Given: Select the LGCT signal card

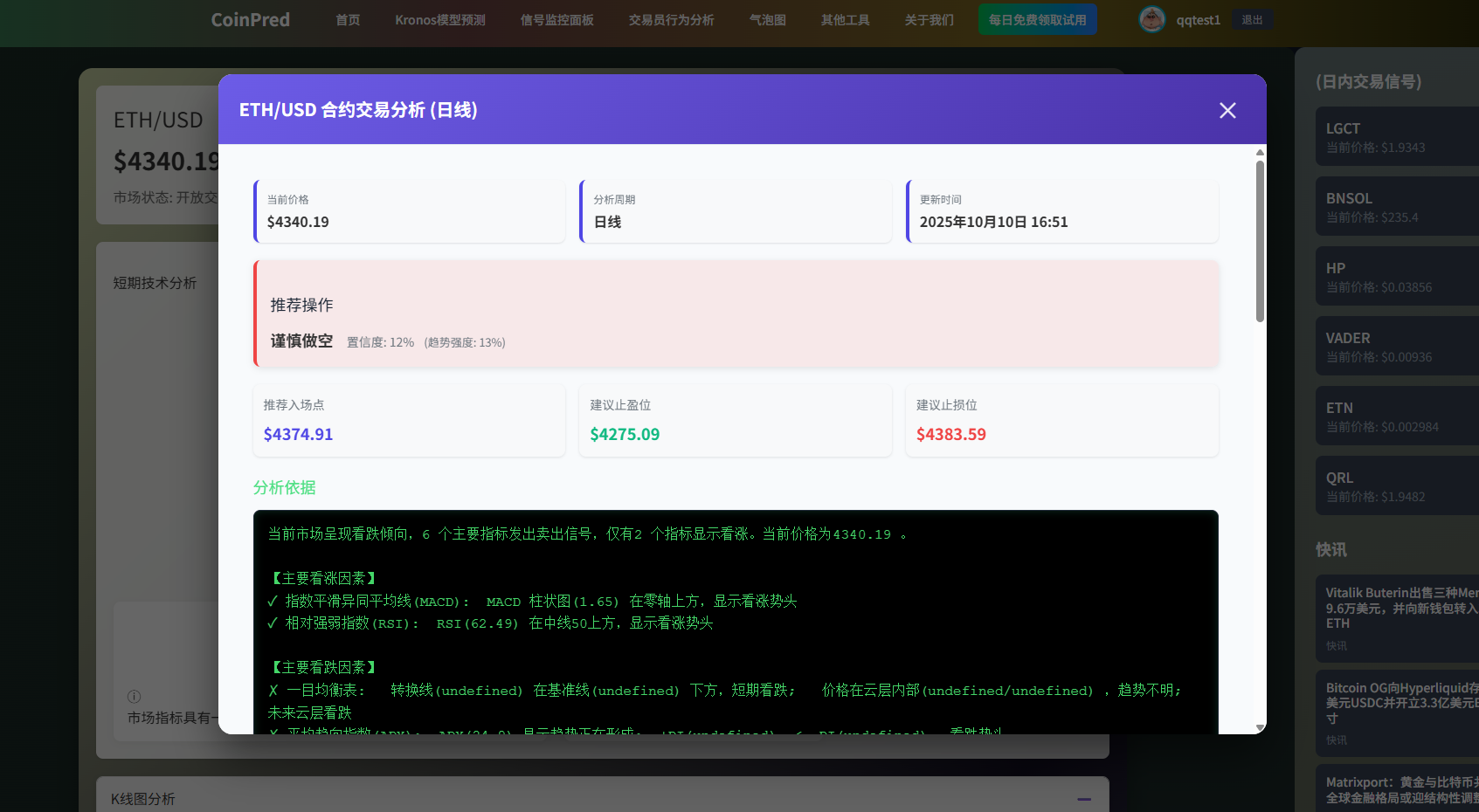Looking at the screenshot, I should (x=1396, y=137).
